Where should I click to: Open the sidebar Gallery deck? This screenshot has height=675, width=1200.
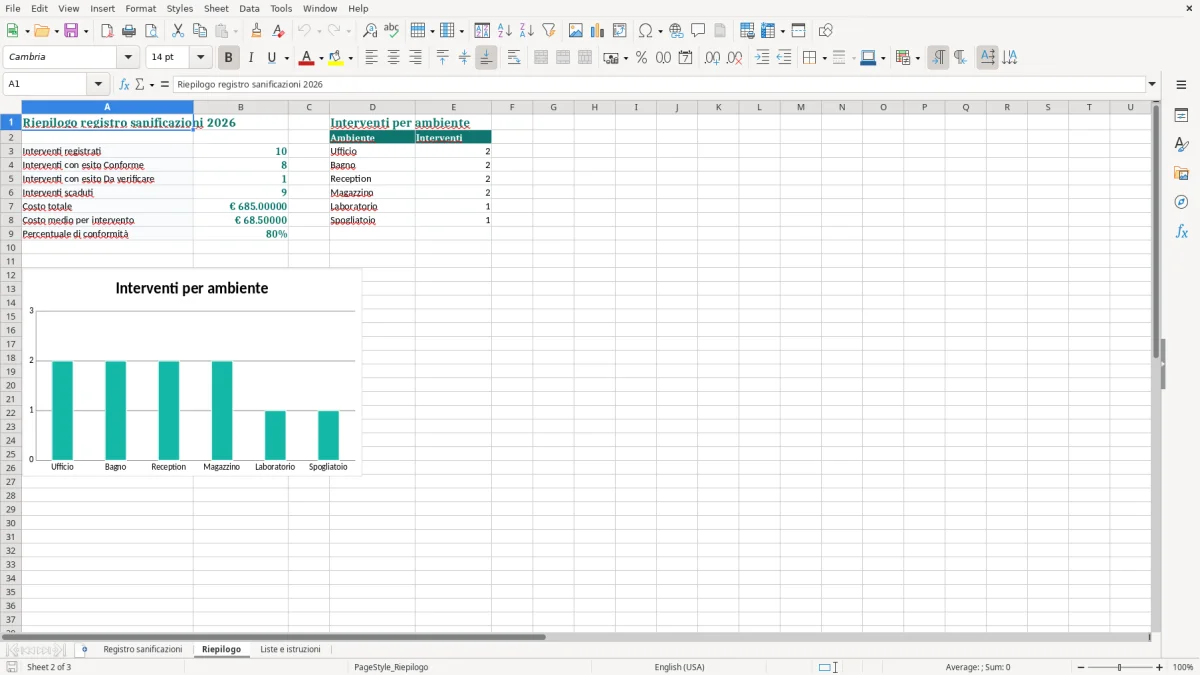coord(1181,173)
